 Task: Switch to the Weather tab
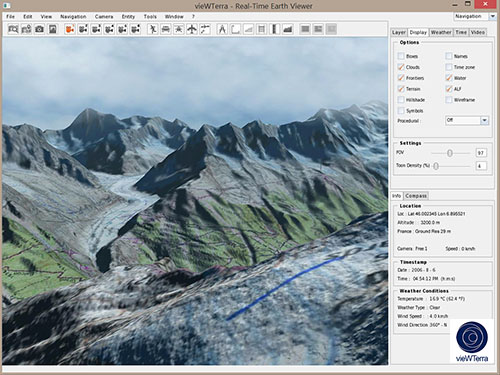441,32
